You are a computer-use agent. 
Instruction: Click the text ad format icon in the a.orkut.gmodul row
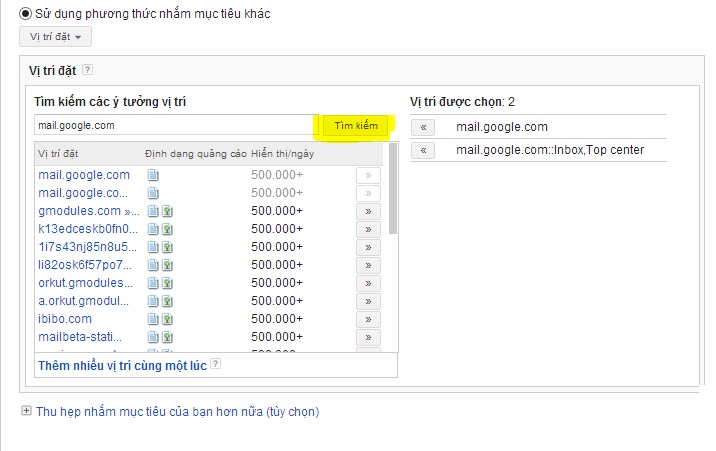click(x=153, y=301)
